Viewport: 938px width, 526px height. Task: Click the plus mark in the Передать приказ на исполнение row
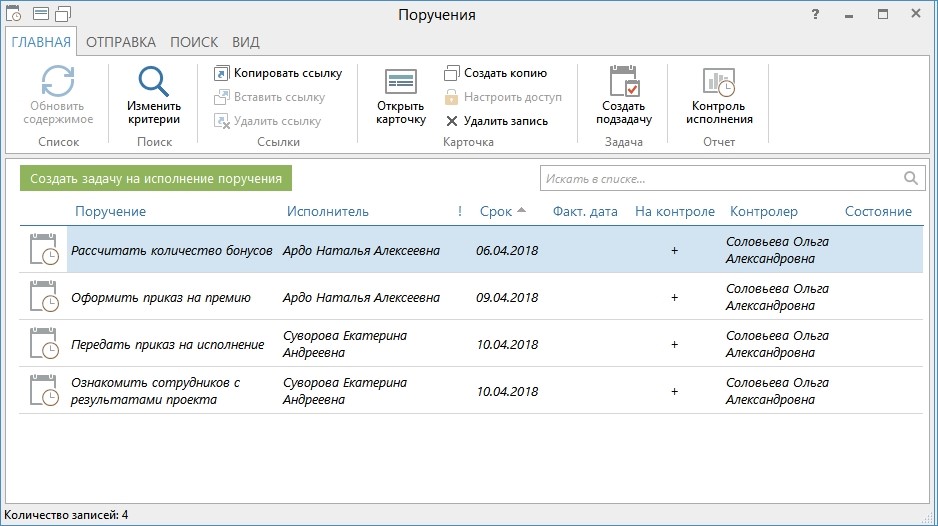(x=674, y=344)
